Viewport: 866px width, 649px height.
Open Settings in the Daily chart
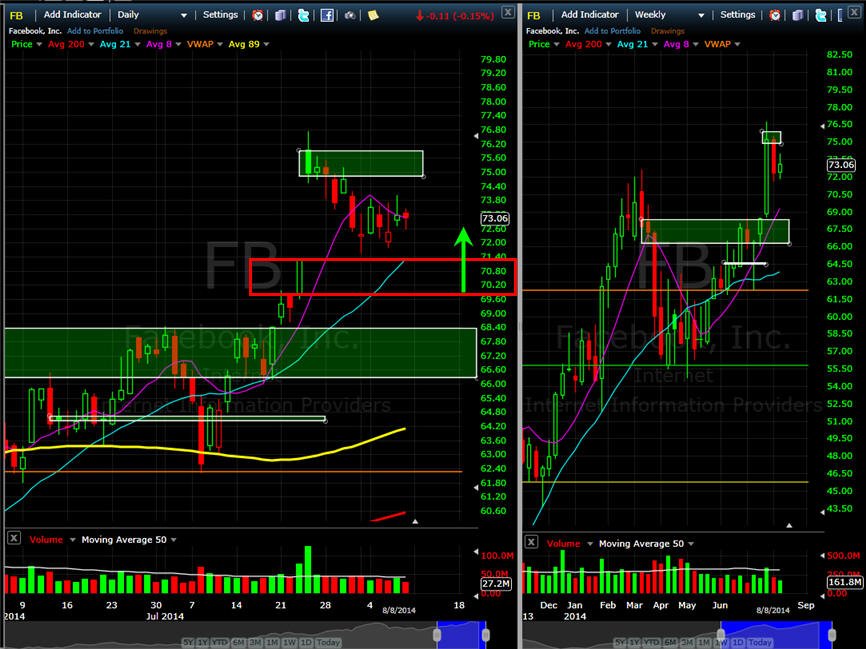(x=220, y=15)
